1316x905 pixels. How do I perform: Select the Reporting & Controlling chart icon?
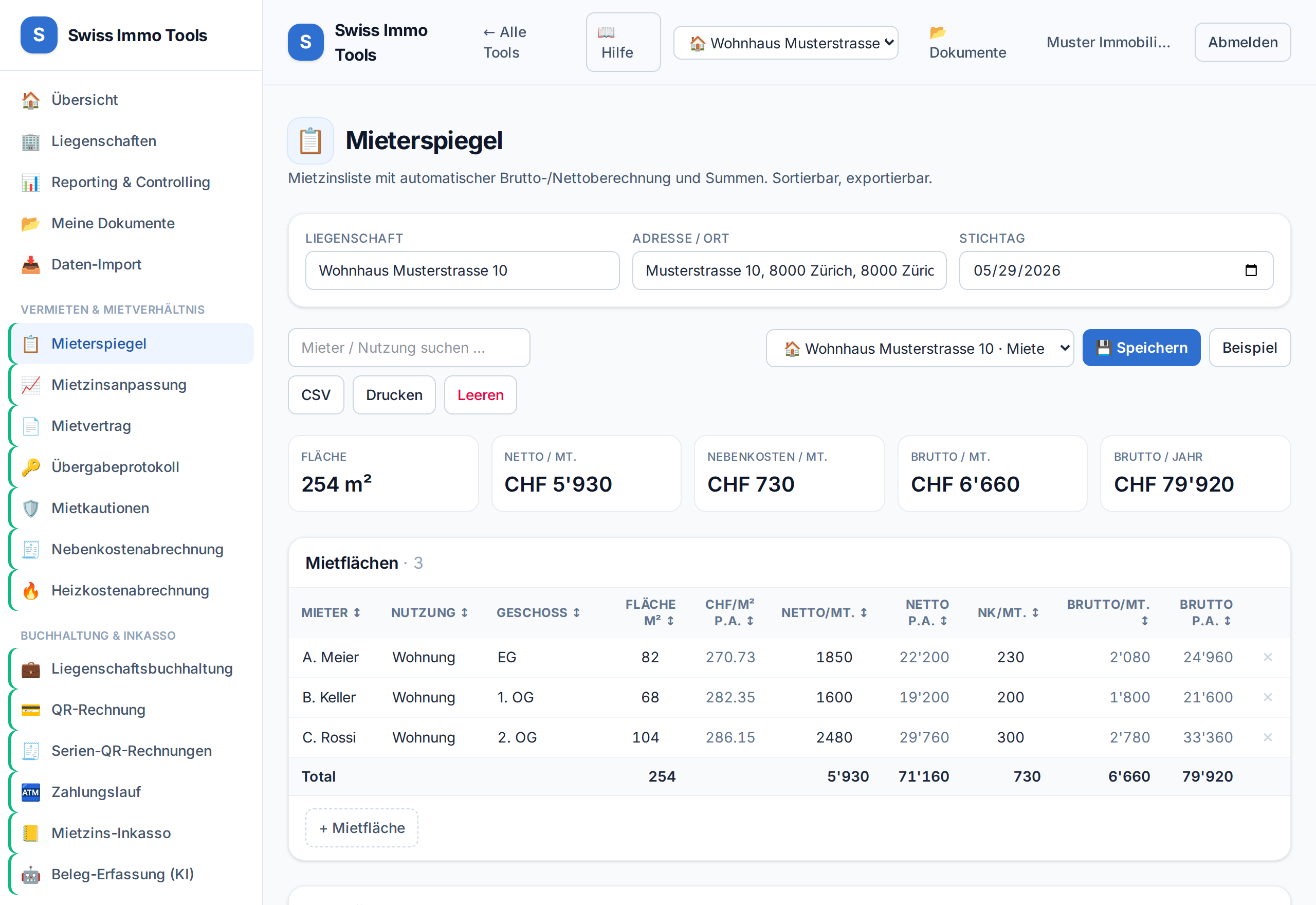[31, 183]
